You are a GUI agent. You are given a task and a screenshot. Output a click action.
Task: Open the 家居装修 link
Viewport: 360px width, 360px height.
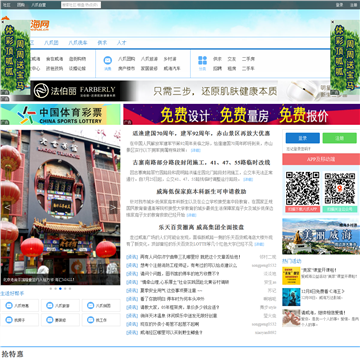pos(149,68)
